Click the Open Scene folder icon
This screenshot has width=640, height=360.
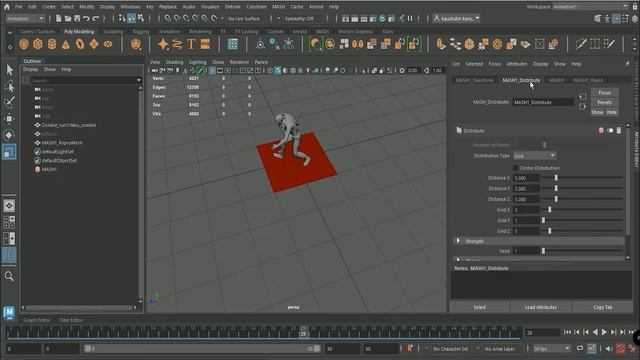click(68, 18)
